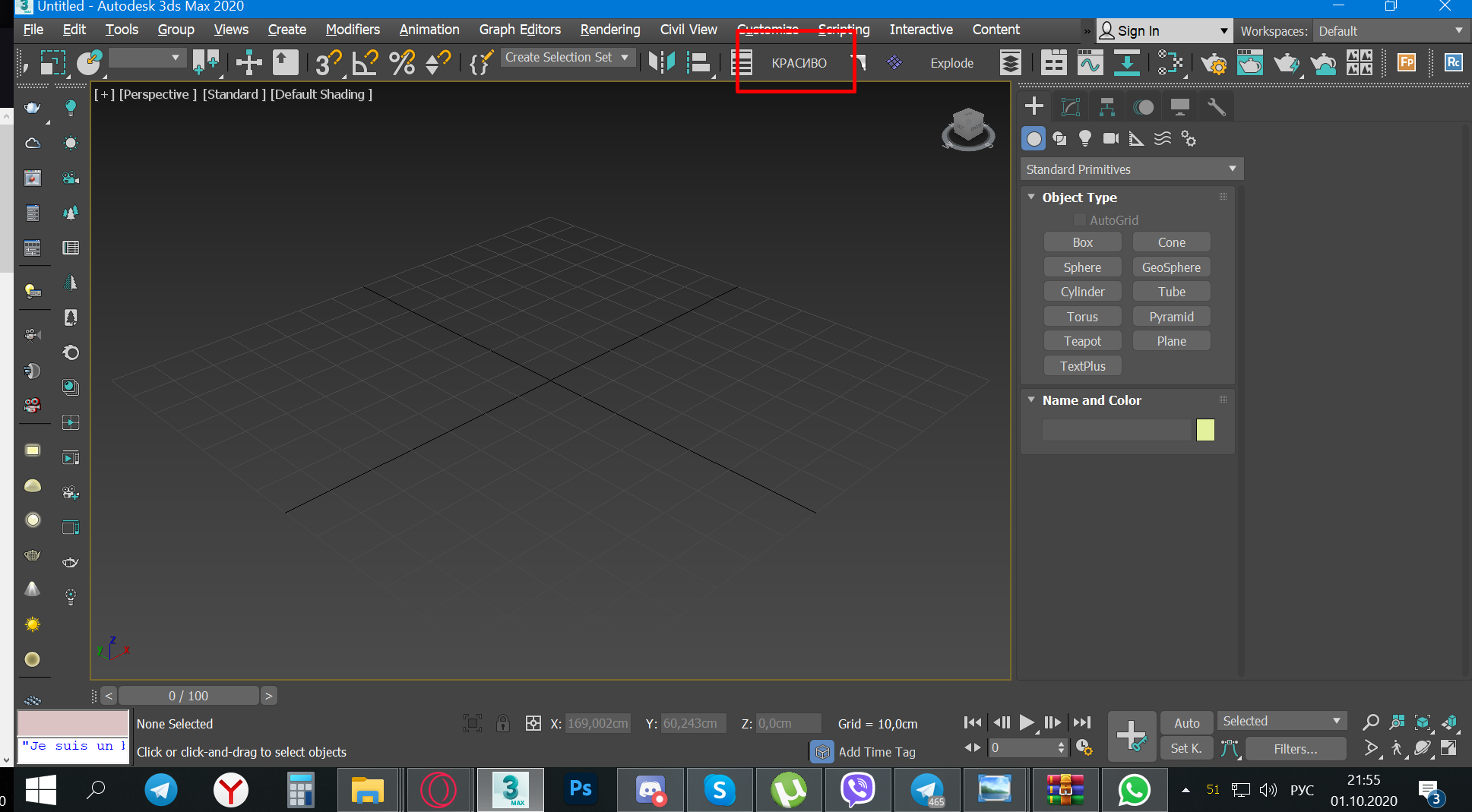Switch to the Modify panel icon
Screen dimensions: 1472x812
[x=1071, y=107]
